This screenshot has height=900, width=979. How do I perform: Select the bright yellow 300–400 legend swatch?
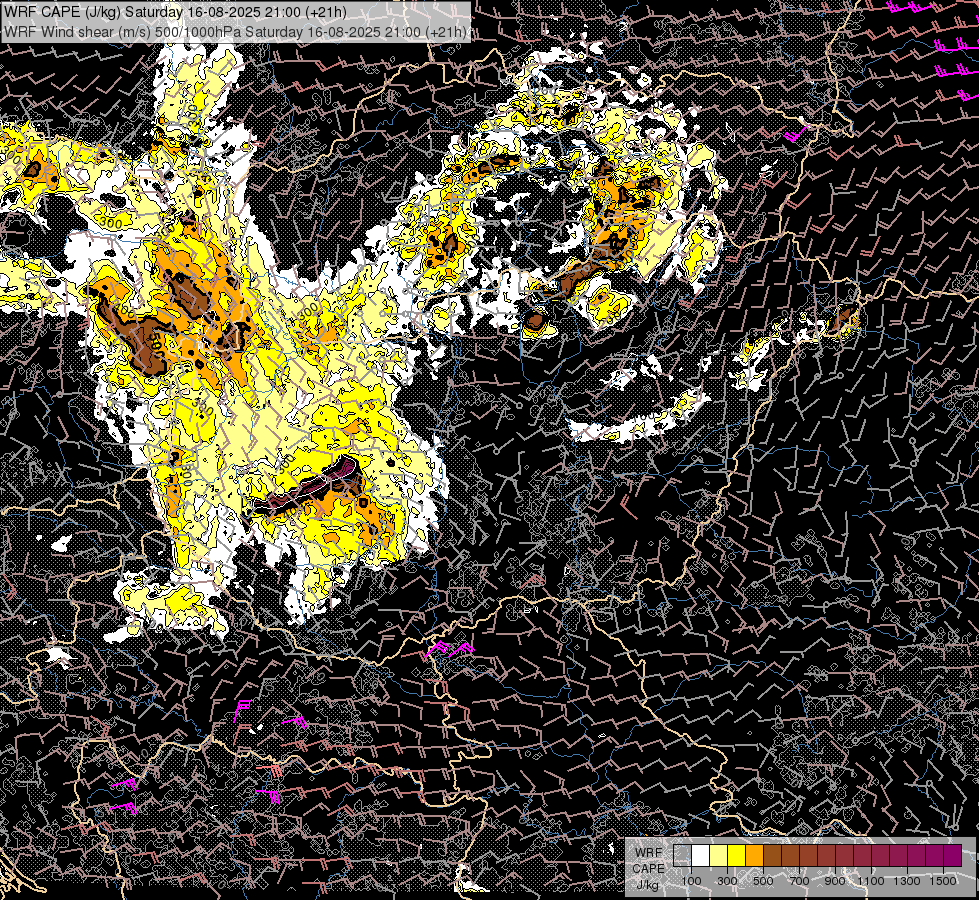click(x=737, y=855)
